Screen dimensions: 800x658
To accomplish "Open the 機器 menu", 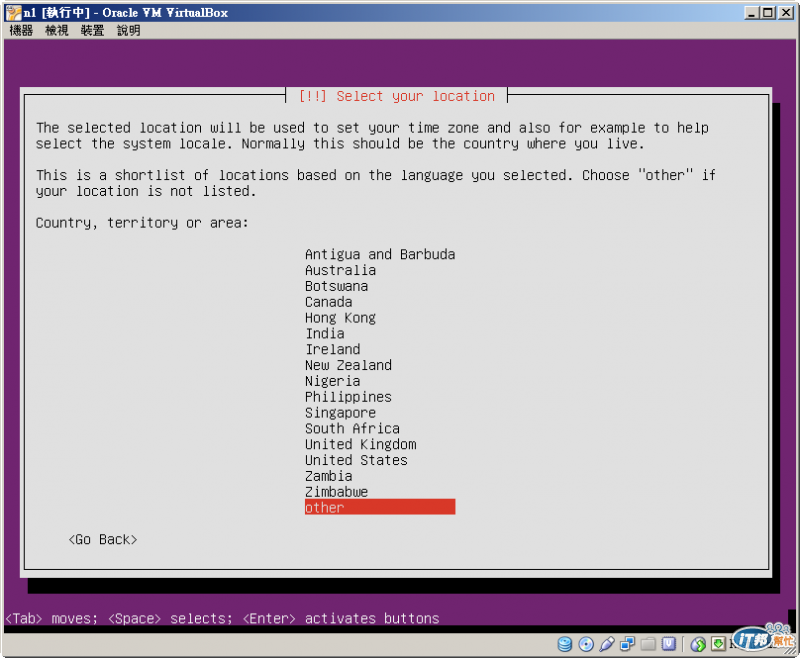I will (x=21, y=31).
